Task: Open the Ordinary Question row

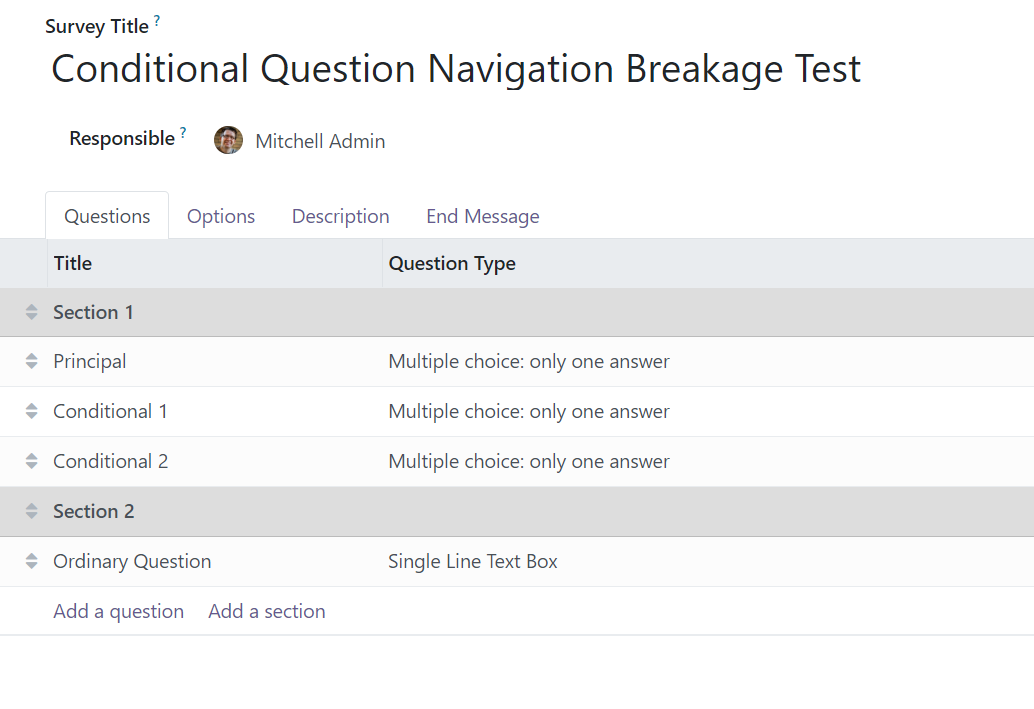Action: coord(131,561)
